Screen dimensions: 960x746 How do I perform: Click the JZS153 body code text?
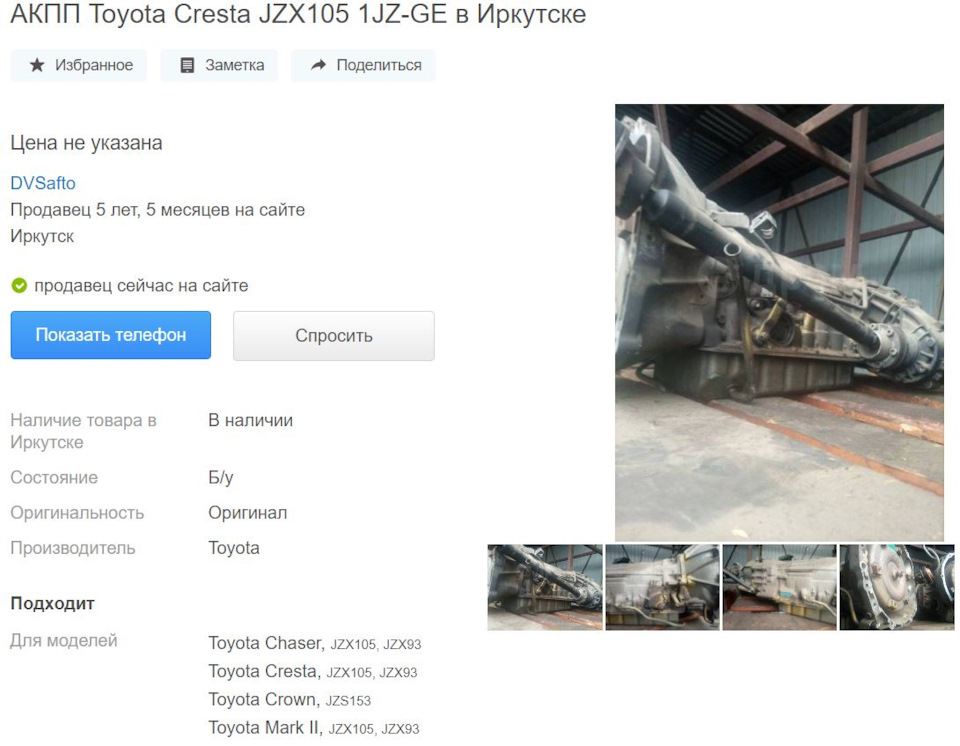click(x=348, y=701)
